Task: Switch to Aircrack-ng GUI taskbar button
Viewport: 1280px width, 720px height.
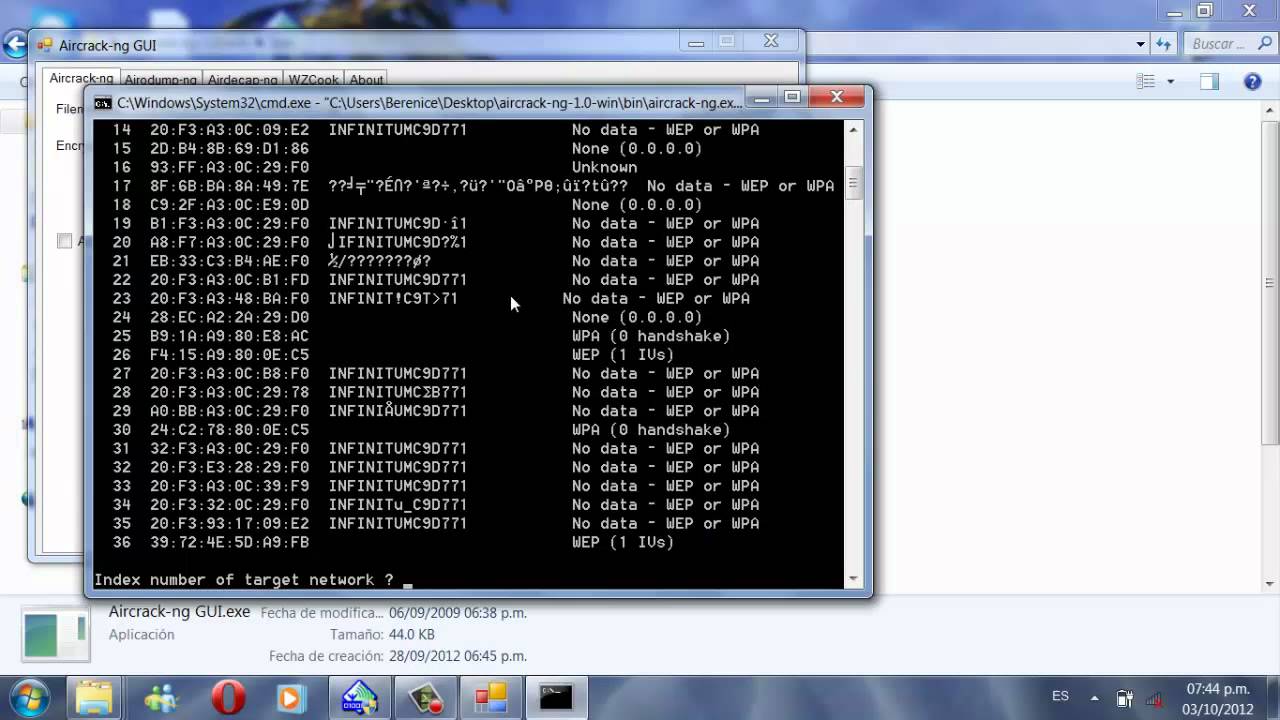Action: click(x=491, y=697)
